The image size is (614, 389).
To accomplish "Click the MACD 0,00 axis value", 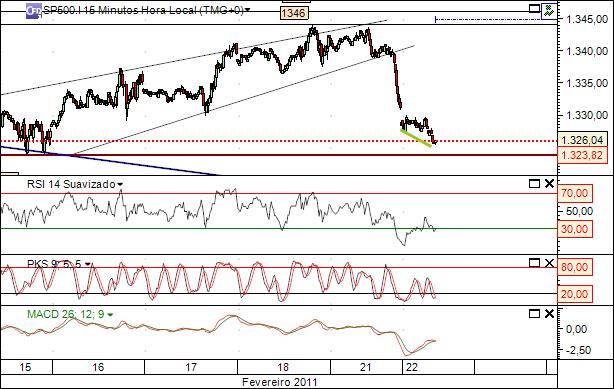I will click(x=577, y=329).
